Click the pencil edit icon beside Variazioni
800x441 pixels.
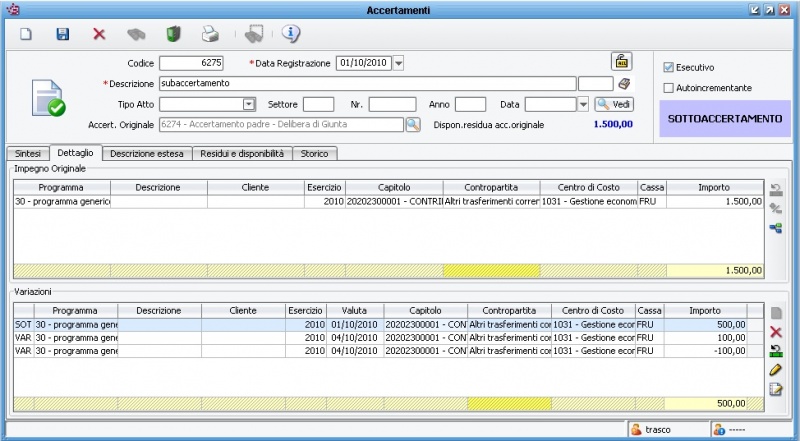tap(775, 370)
